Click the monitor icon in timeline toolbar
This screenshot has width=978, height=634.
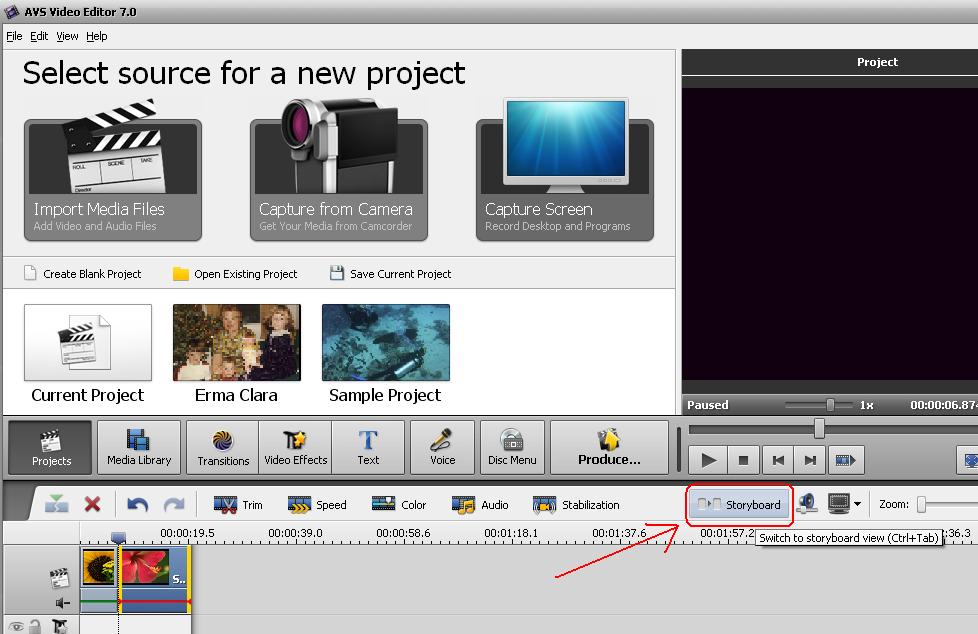coord(839,503)
